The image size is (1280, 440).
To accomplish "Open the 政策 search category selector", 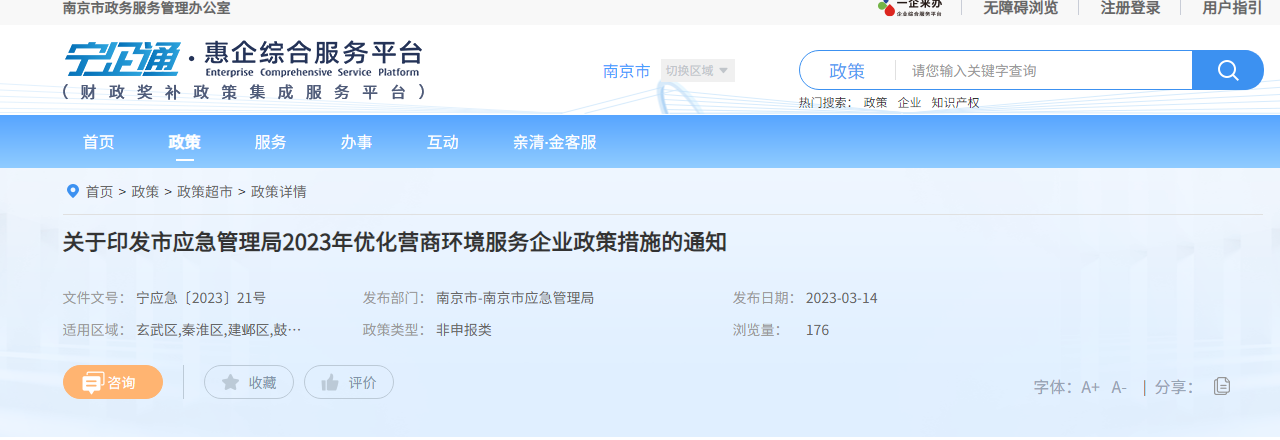I will [x=847, y=71].
